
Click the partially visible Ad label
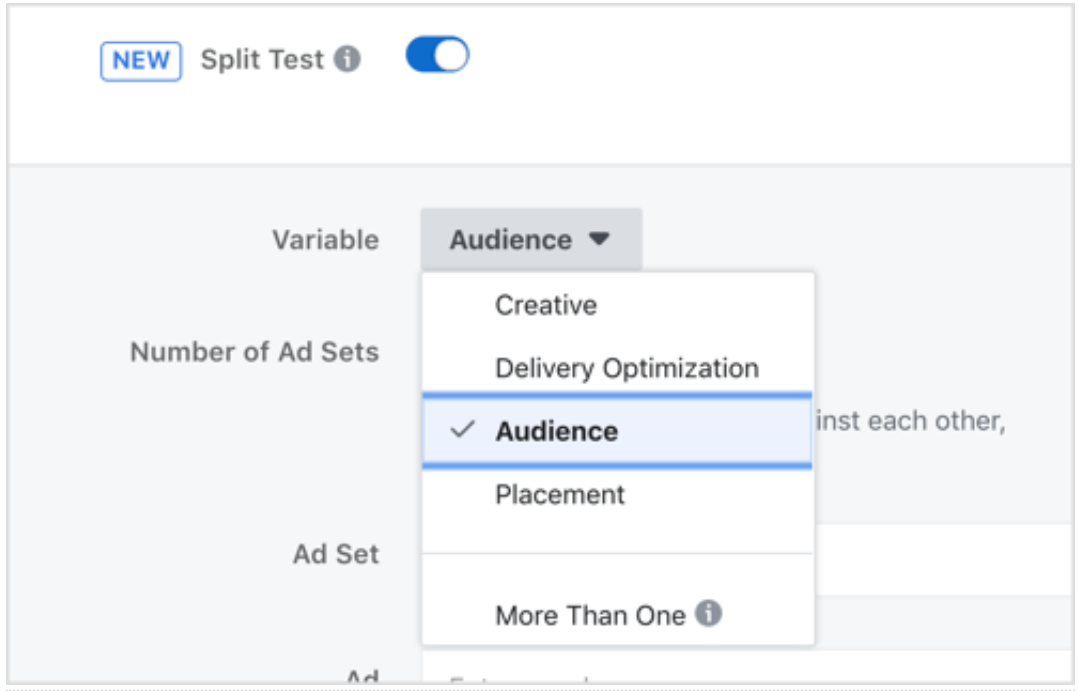361,678
